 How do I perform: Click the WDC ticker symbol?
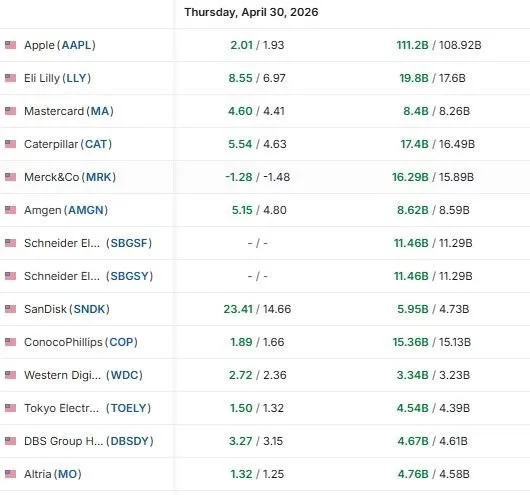click(124, 375)
